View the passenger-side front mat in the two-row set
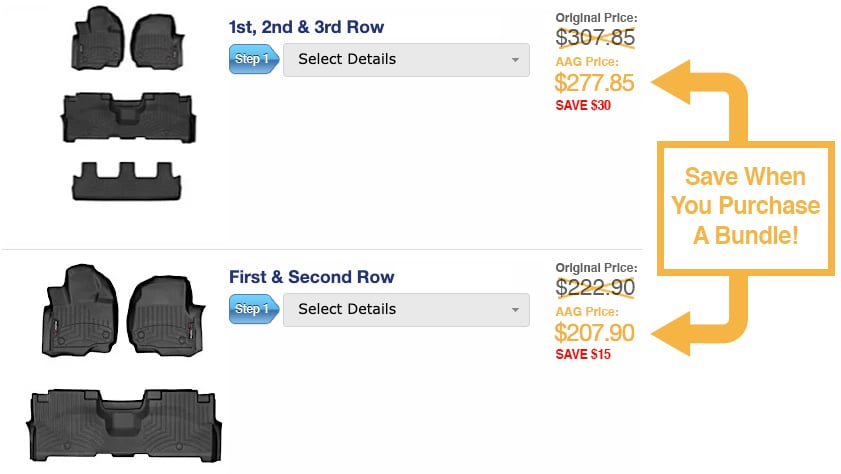 [166, 314]
